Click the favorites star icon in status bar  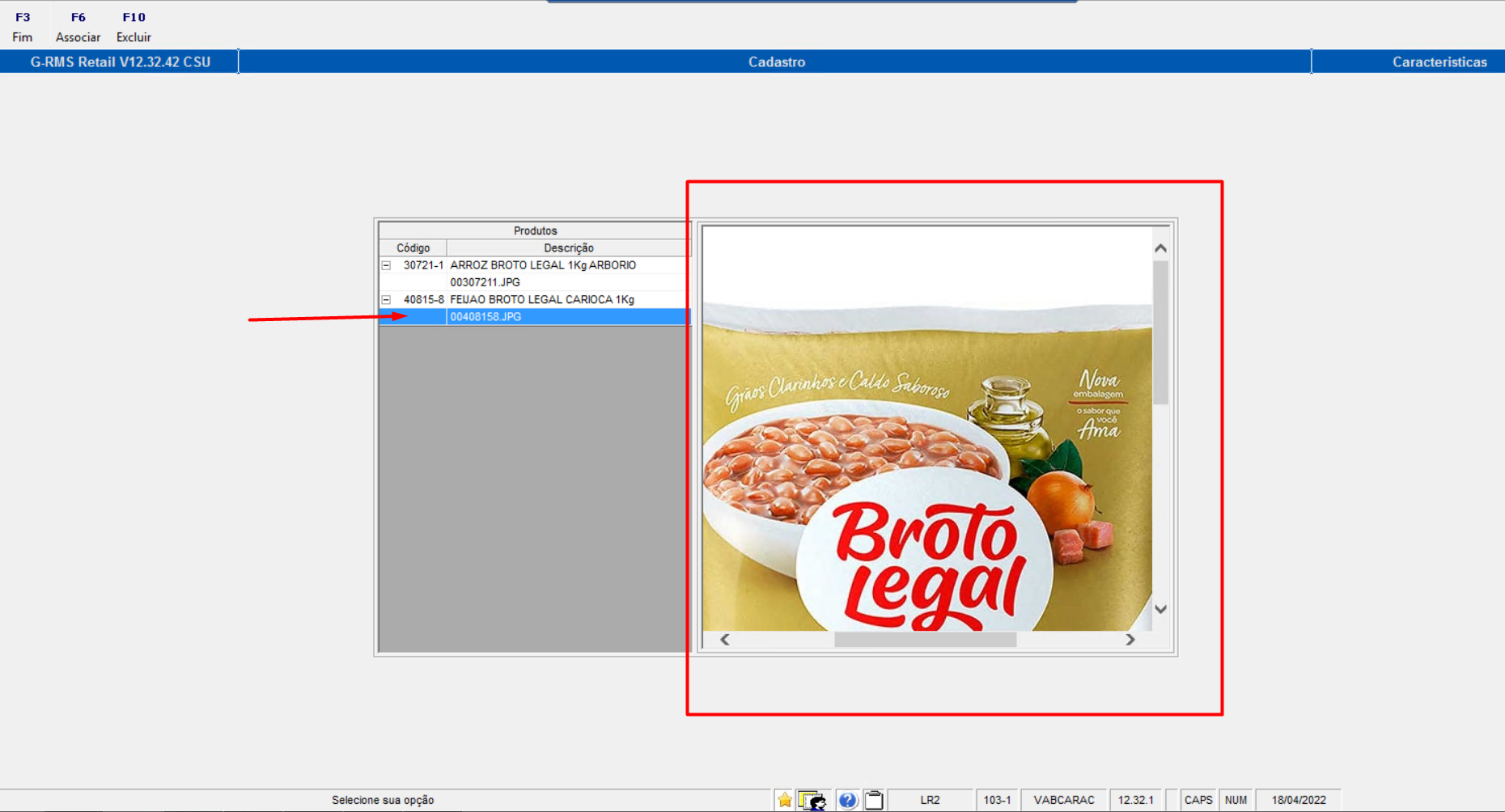click(784, 800)
